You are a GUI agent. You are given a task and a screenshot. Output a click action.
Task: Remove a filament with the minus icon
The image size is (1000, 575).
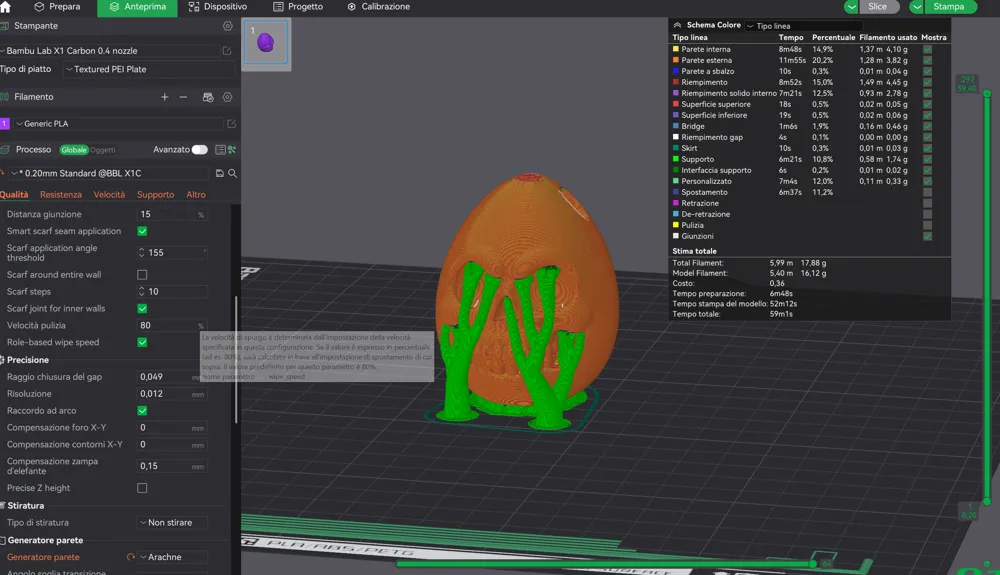pyautogui.click(x=183, y=97)
